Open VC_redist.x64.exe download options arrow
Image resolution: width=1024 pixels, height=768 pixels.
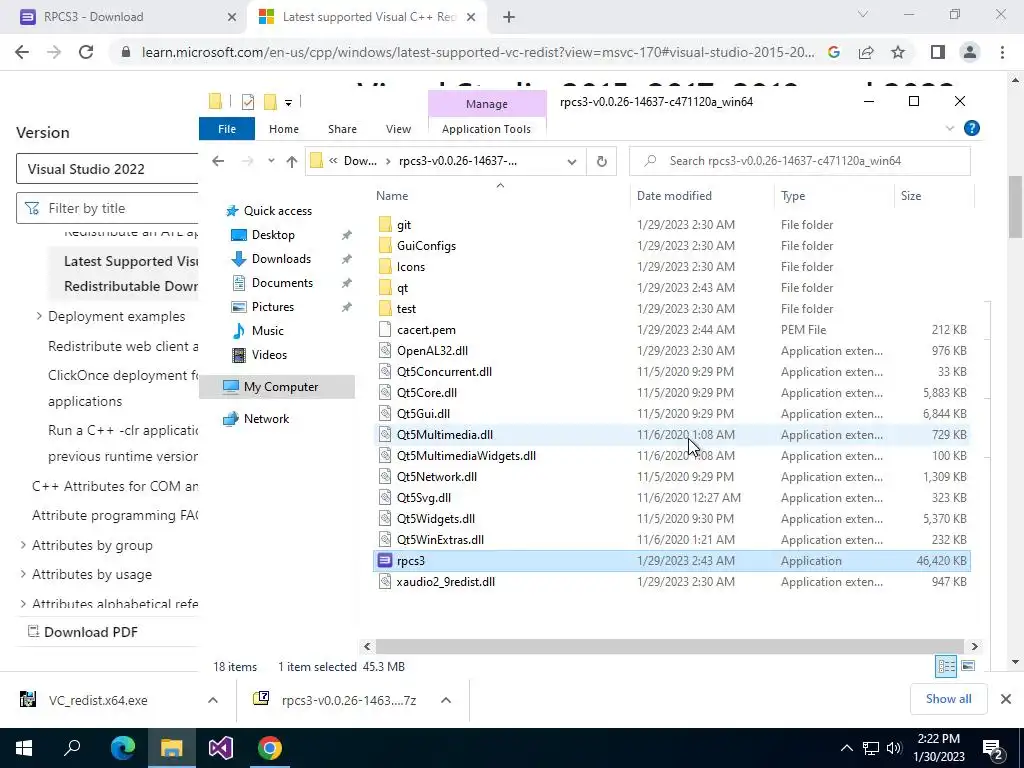coord(212,700)
